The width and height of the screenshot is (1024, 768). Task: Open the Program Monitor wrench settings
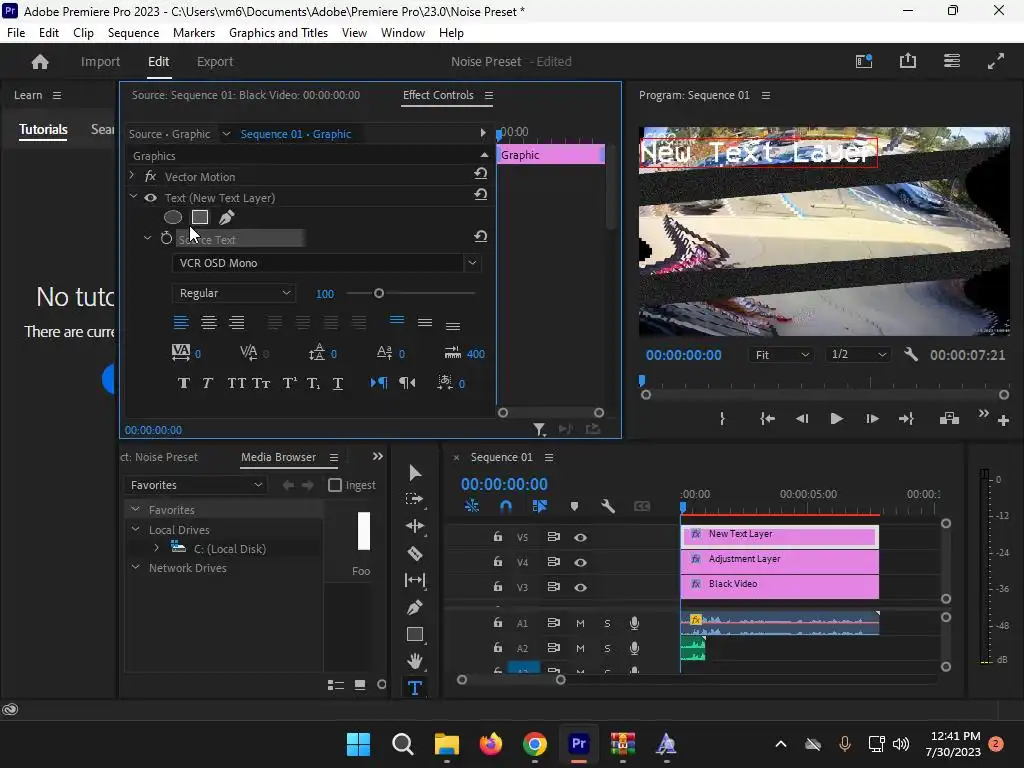910,355
